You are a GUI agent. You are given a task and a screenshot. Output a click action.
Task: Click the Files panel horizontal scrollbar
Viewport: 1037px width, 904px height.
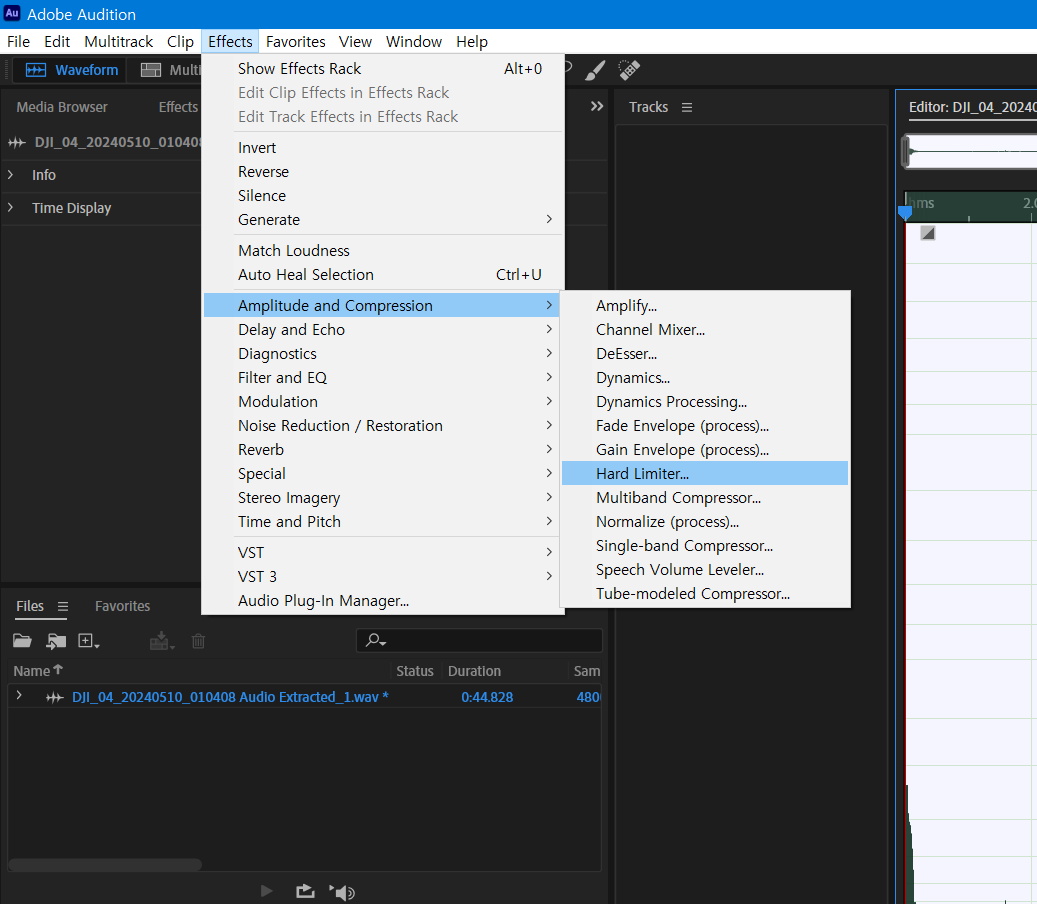(x=105, y=864)
